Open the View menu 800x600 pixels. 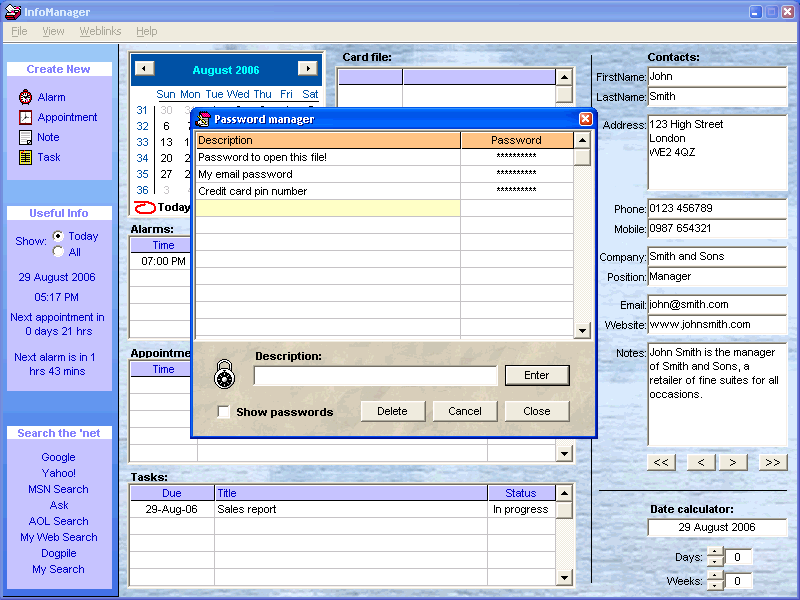pyautogui.click(x=53, y=31)
